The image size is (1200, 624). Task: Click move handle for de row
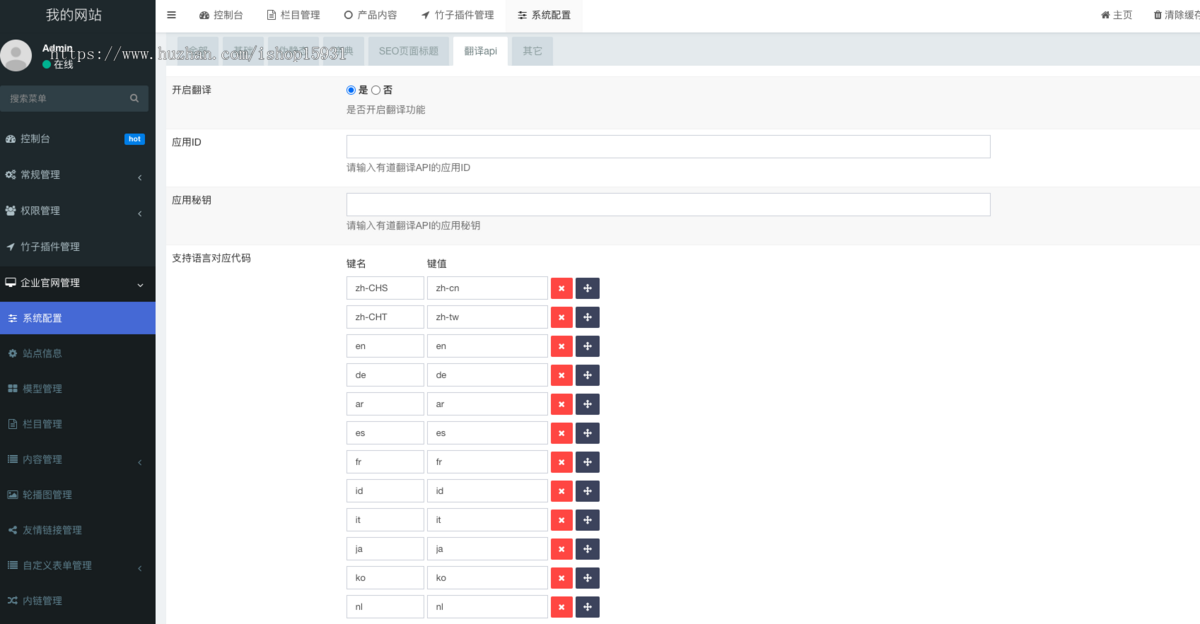click(x=587, y=375)
